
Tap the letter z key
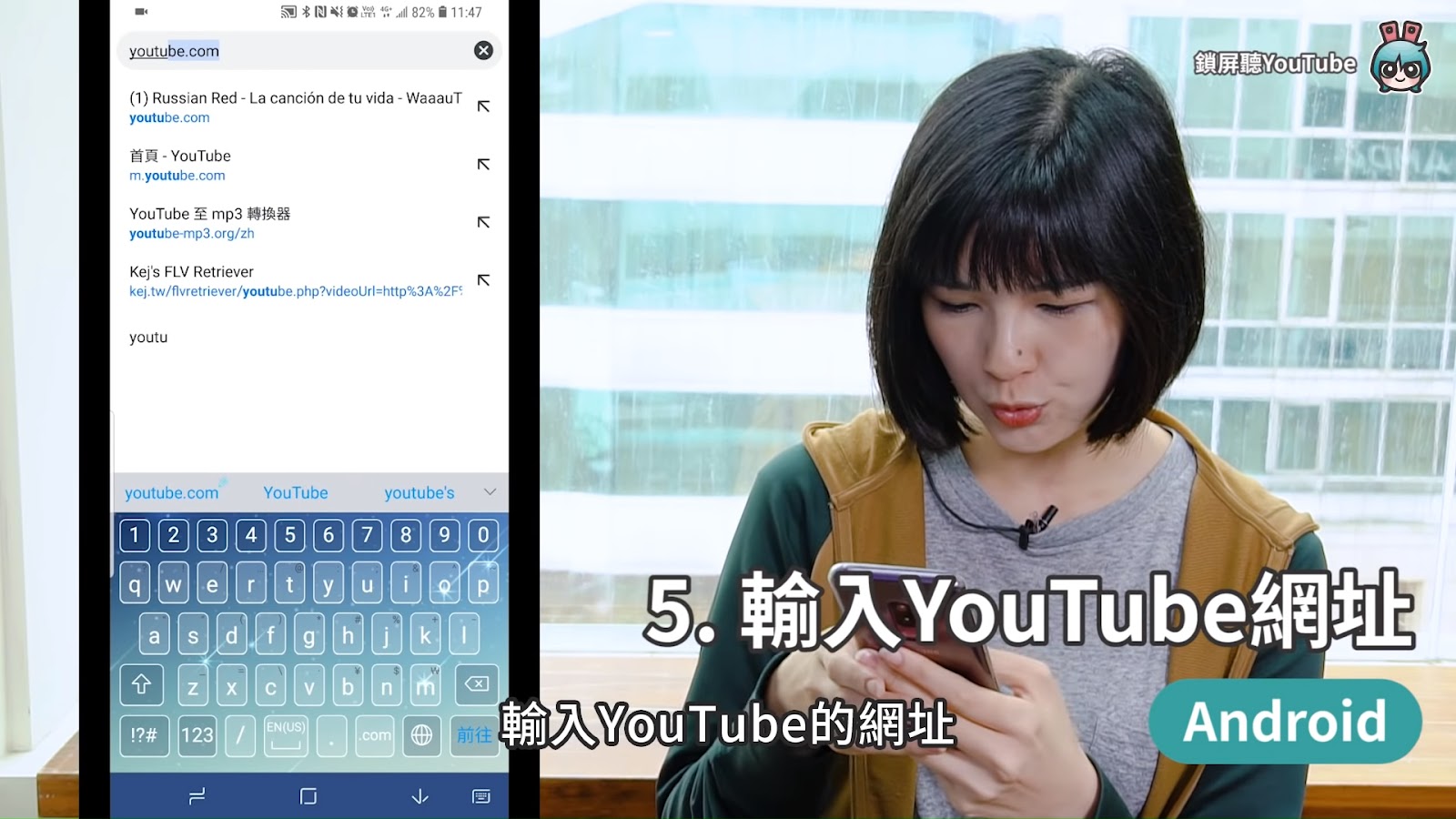tap(193, 687)
